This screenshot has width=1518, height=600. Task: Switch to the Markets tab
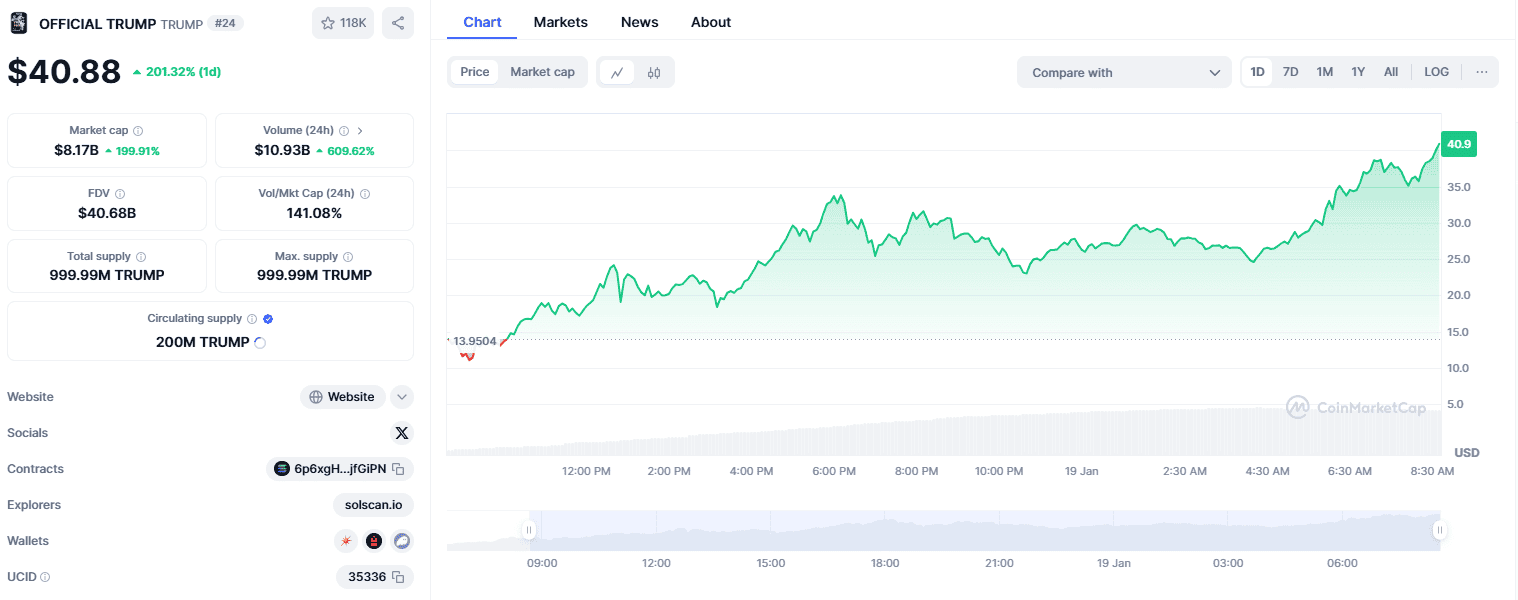click(560, 22)
